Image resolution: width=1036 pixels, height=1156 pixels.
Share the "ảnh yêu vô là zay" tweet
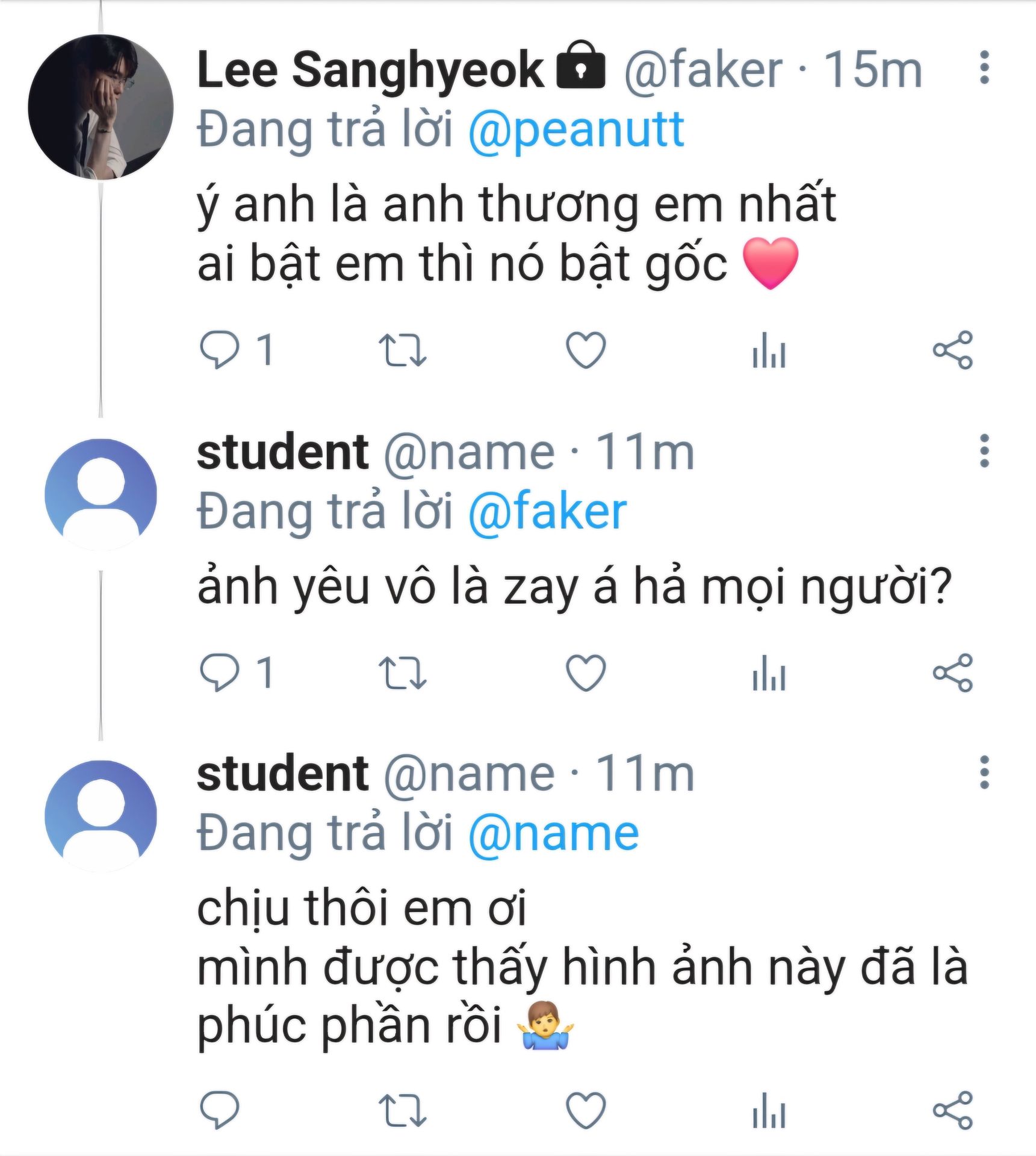[952, 672]
